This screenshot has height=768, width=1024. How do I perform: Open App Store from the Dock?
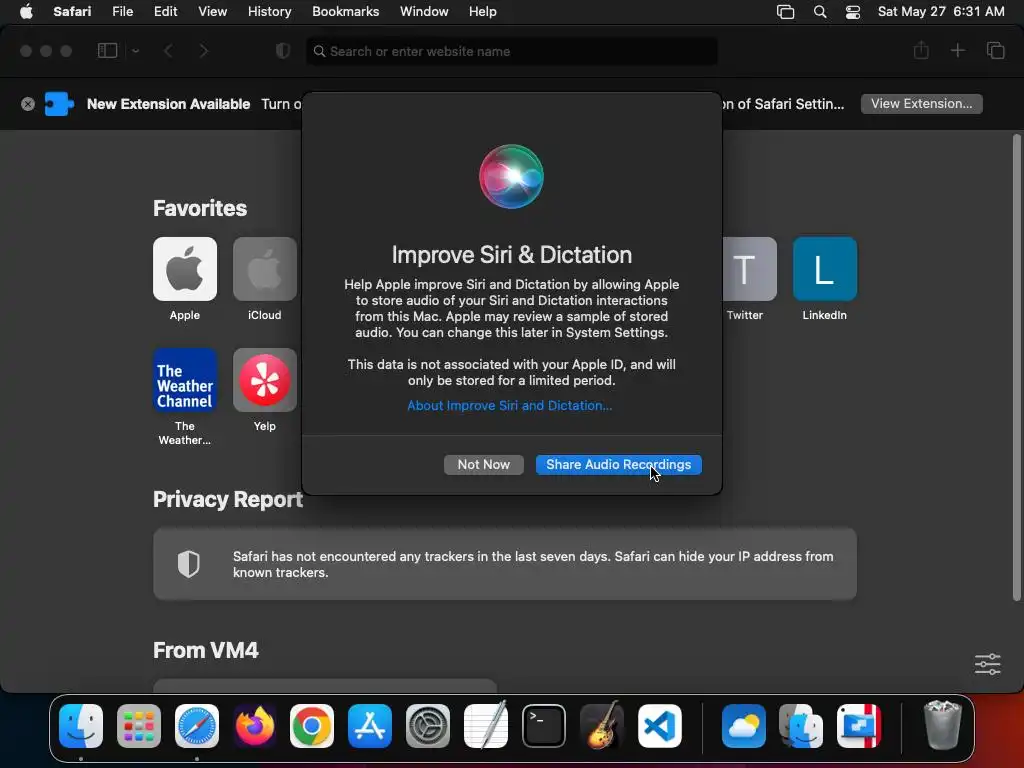[x=370, y=726]
